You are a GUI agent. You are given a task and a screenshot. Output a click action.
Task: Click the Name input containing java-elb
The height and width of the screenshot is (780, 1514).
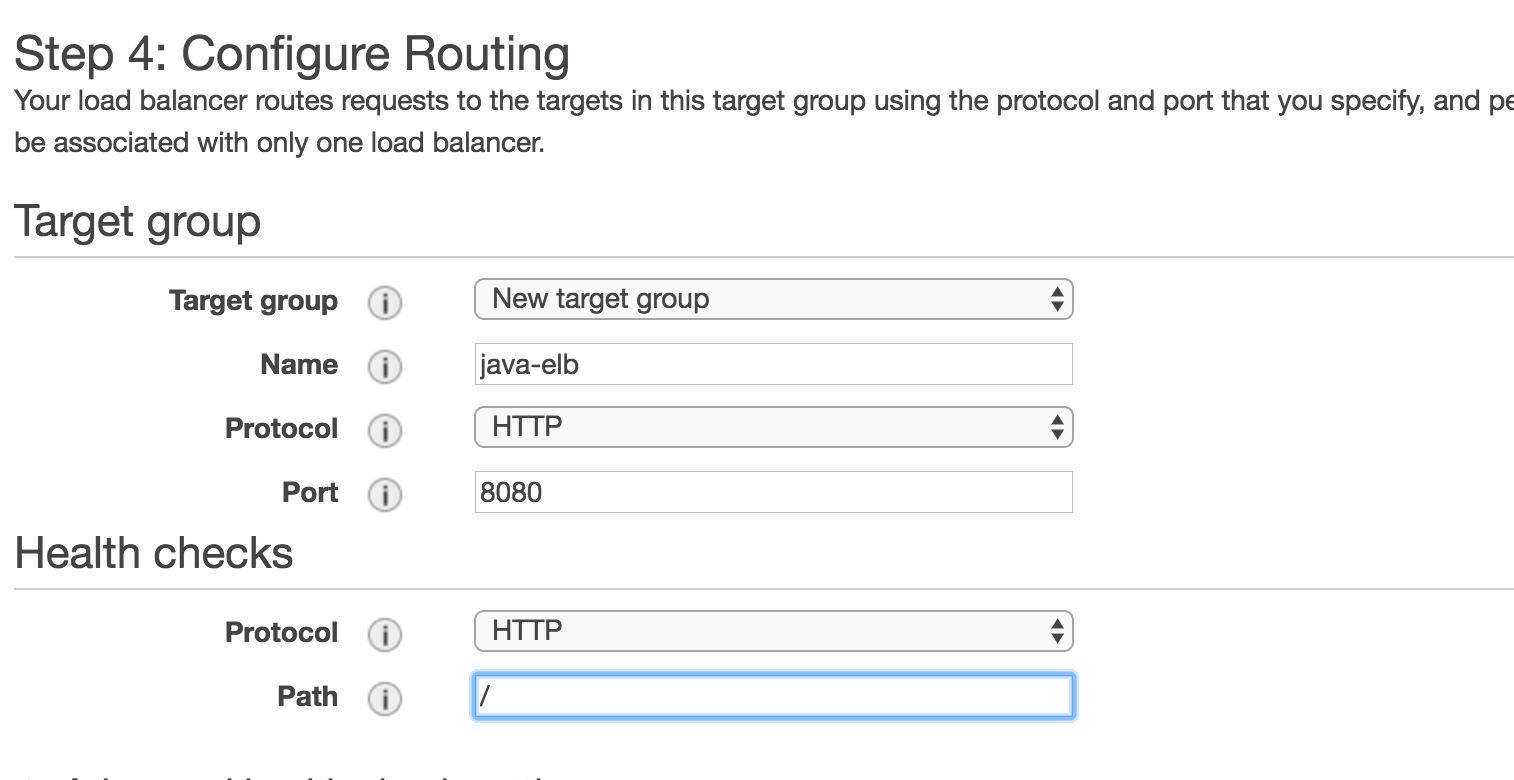coord(773,364)
